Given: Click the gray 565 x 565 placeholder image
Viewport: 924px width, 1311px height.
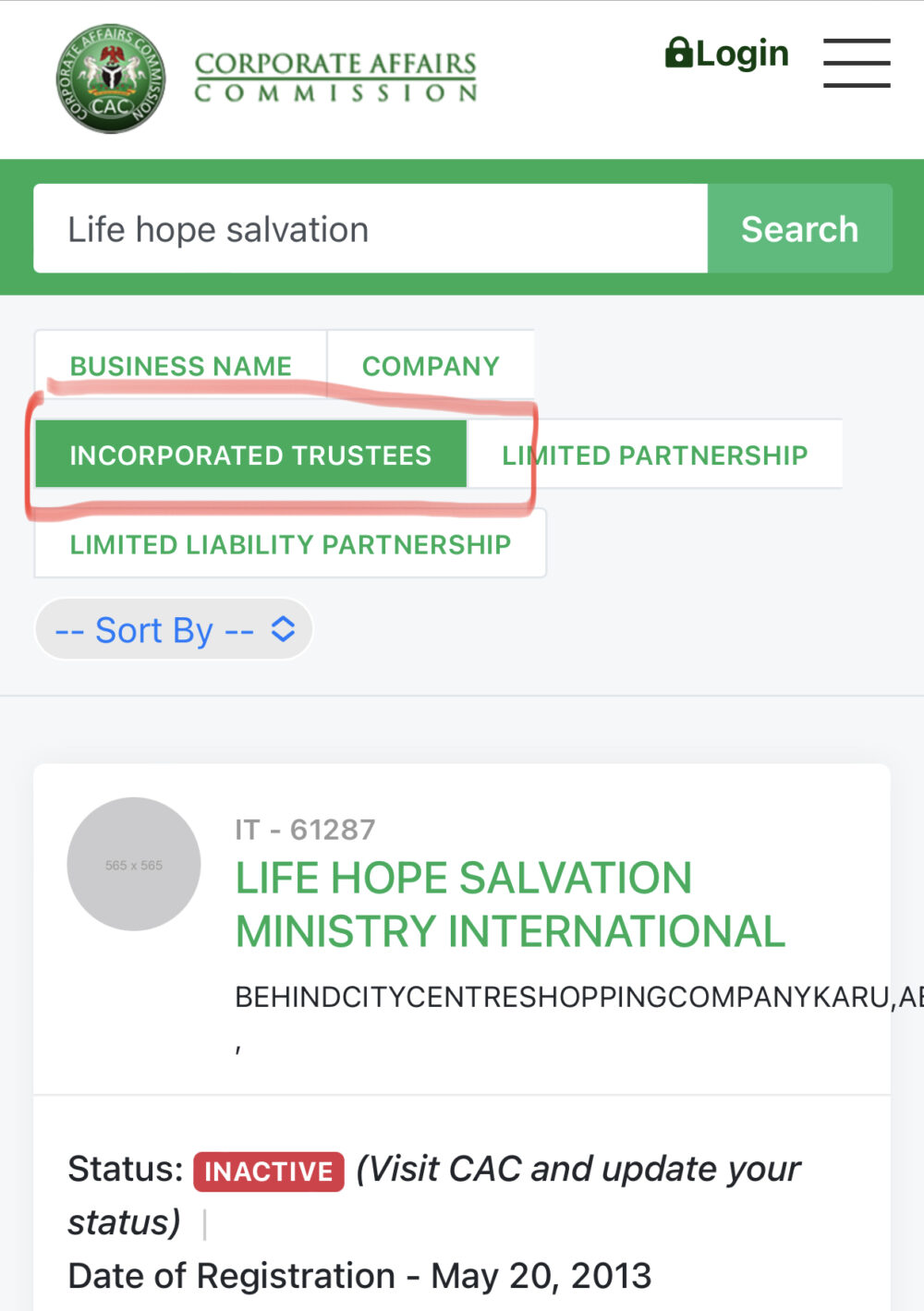Looking at the screenshot, I should tap(134, 864).
